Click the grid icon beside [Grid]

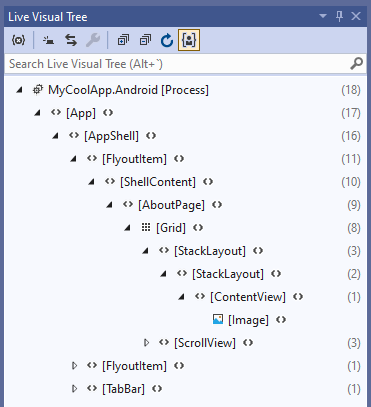pos(146,227)
